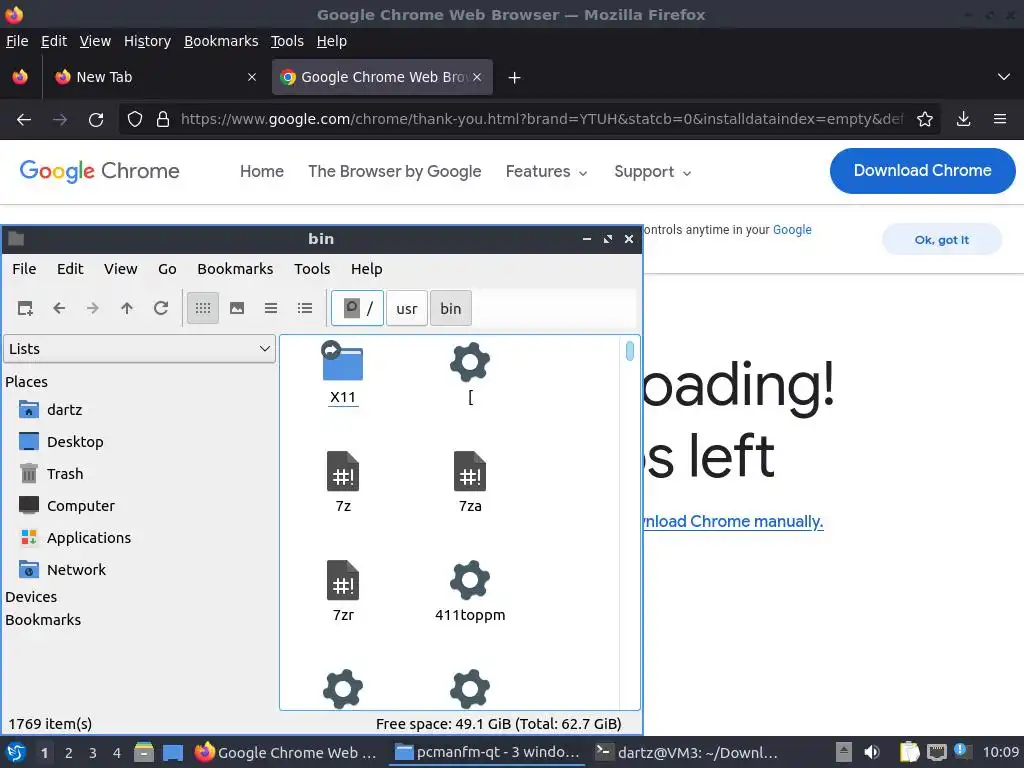Open pcmanfm-qt taskbar entry
1024x768 pixels.
point(487,753)
